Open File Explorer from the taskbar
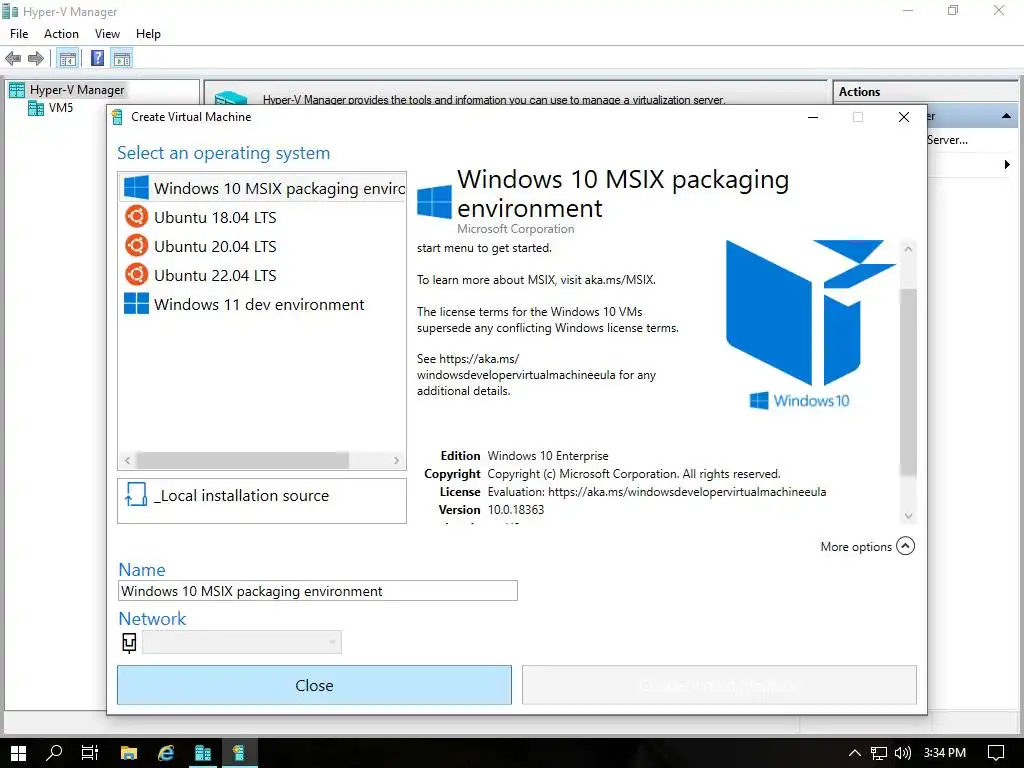 point(129,753)
